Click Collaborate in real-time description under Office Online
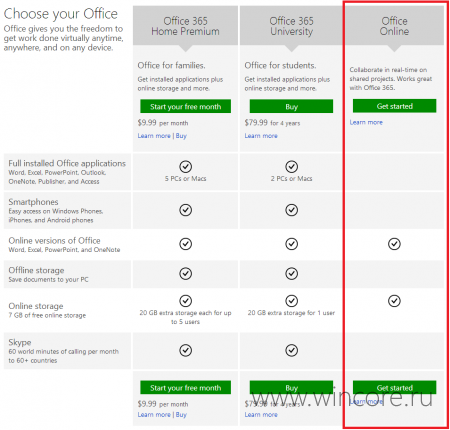Image resolution: width=450 pixels, height=430 pixels. 391,79
